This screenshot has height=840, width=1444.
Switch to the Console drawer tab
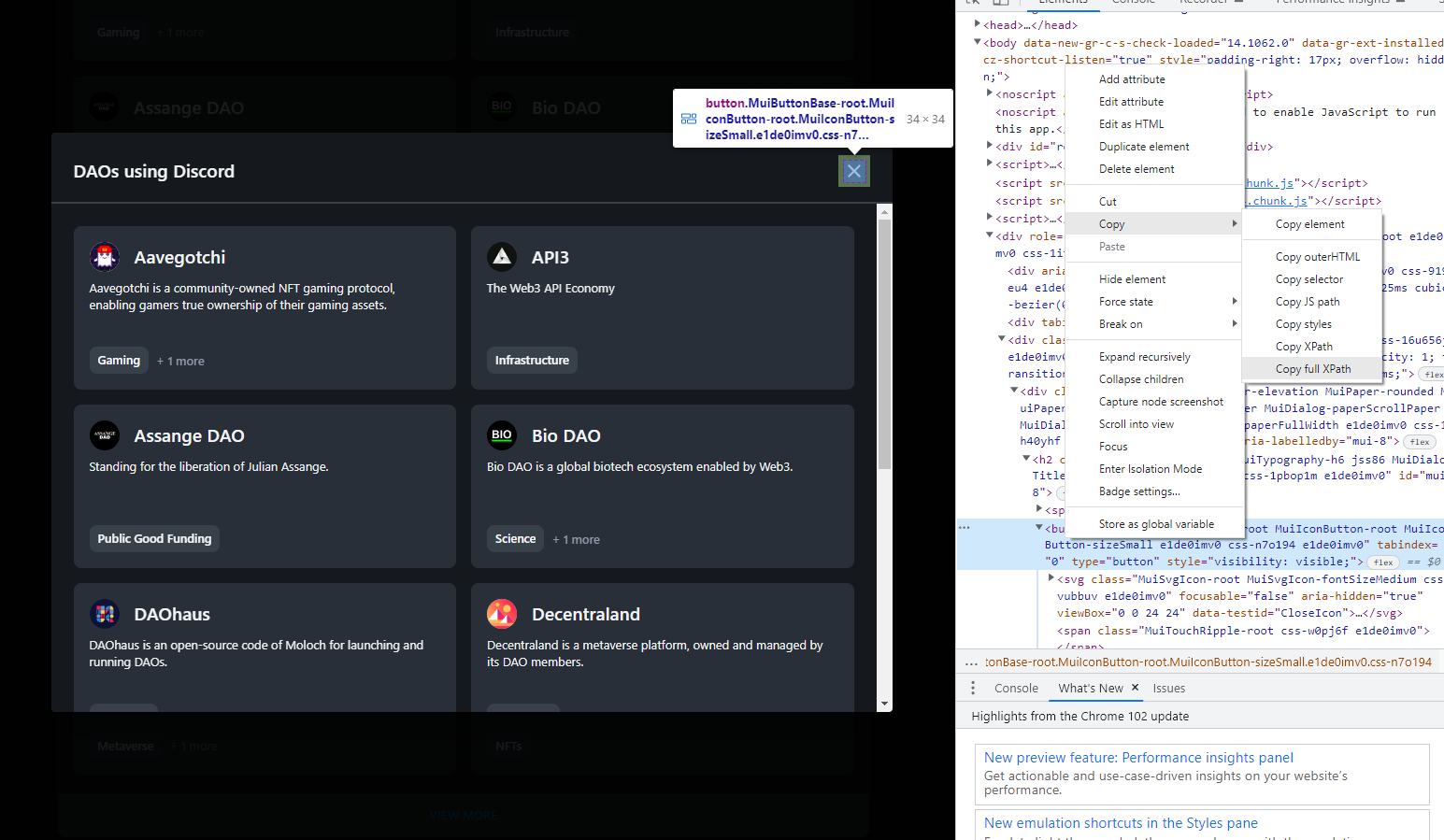coord(1016,689)
